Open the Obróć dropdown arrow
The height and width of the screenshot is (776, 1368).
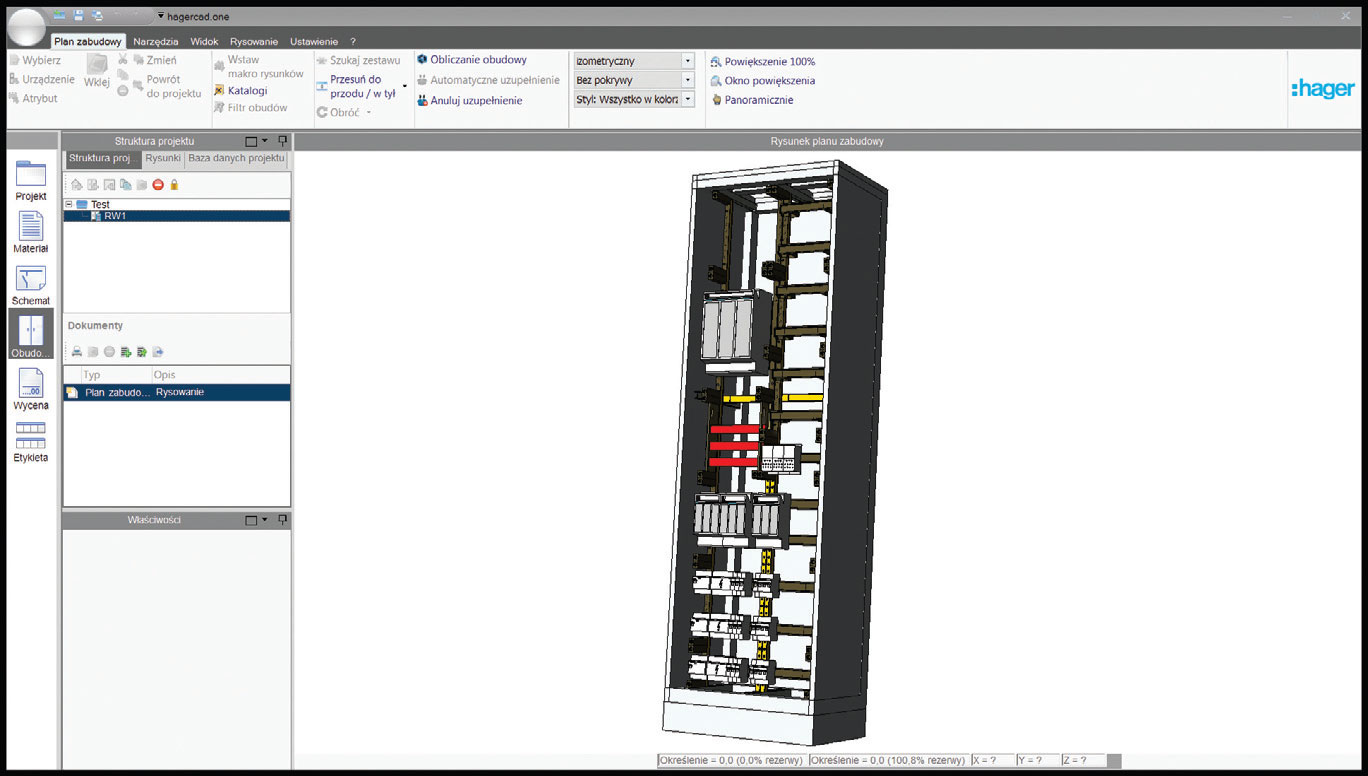(x=368, y=112)
